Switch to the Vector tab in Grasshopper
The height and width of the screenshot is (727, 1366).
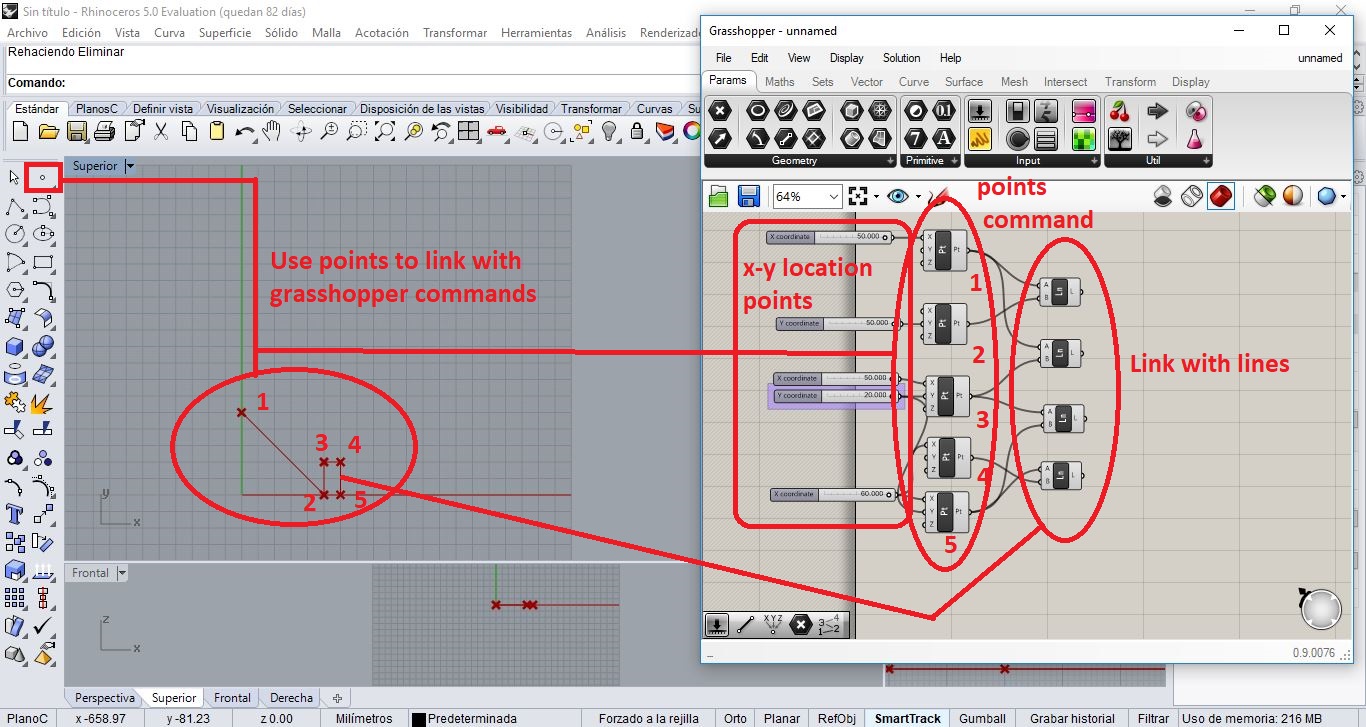(x=867, y=82)
